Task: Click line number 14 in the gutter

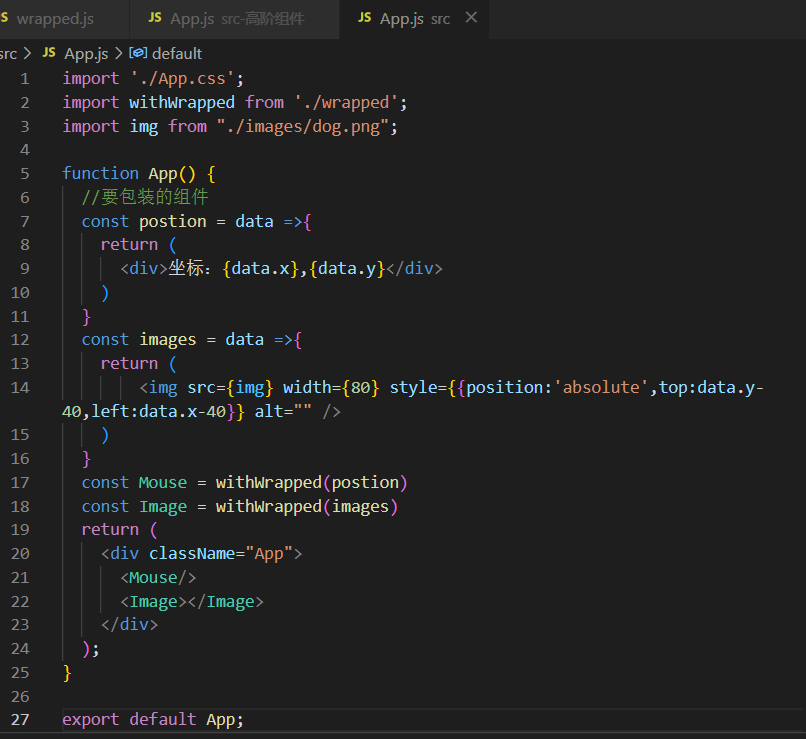Action: (20, 386)
